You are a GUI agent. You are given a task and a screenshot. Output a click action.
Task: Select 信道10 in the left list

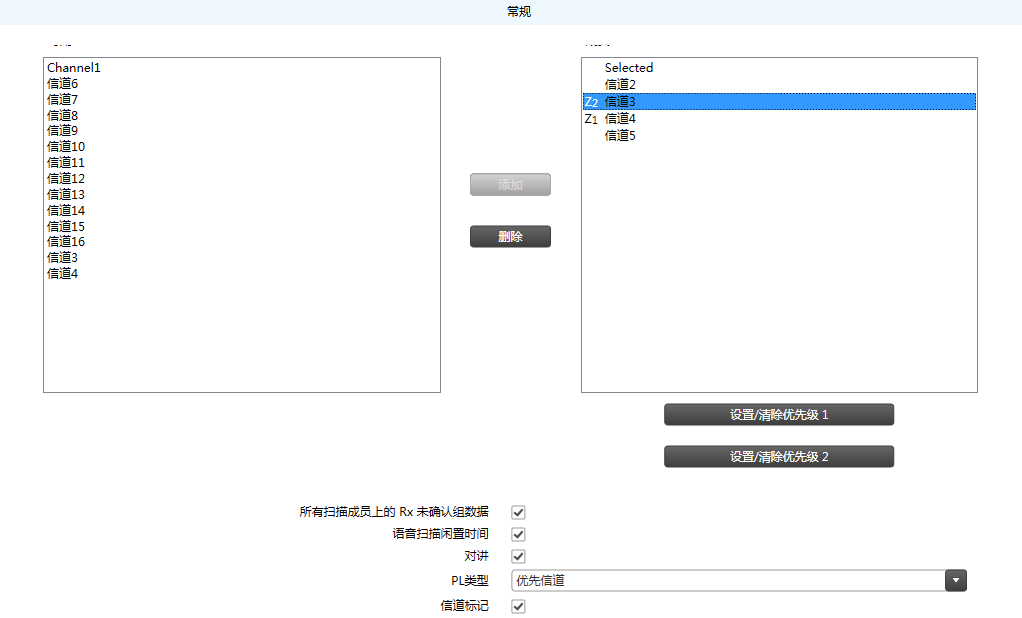point(66,147)
